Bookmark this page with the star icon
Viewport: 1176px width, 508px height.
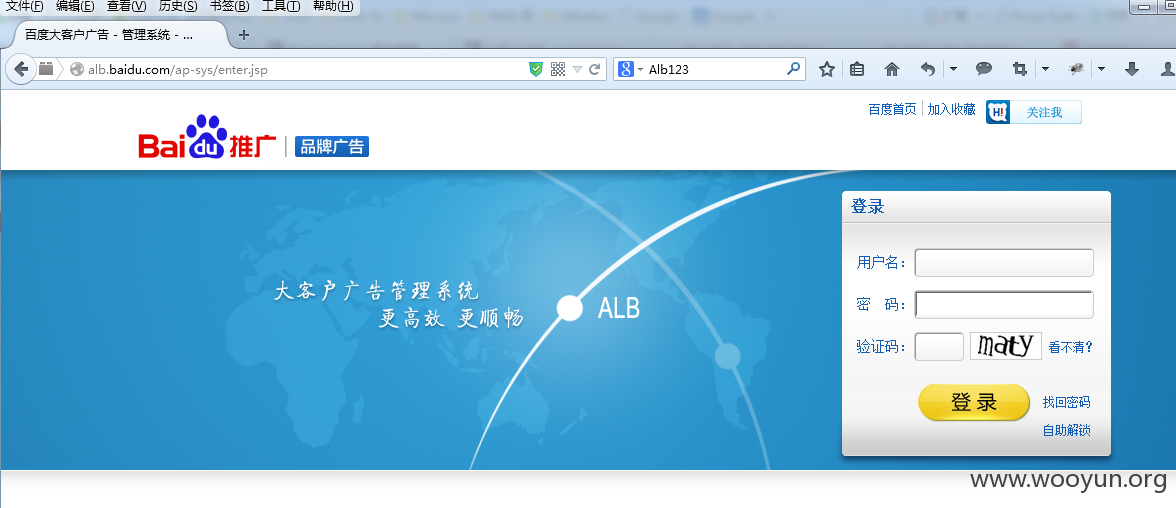click(x=826, y=70)
